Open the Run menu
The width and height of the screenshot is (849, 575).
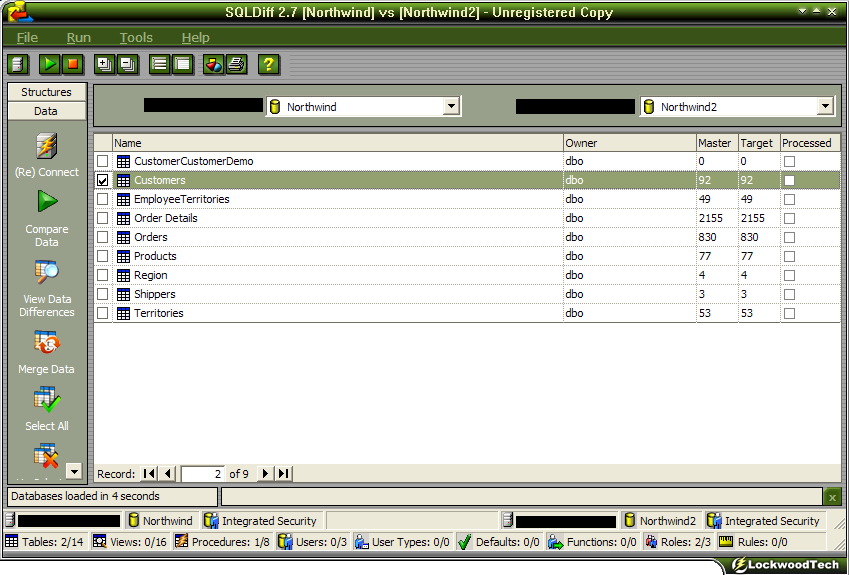point(79,37)
